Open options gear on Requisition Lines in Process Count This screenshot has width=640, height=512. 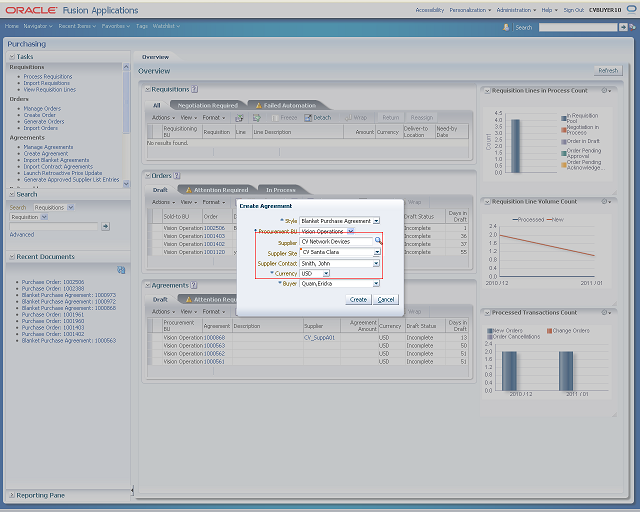click(606, 91)
